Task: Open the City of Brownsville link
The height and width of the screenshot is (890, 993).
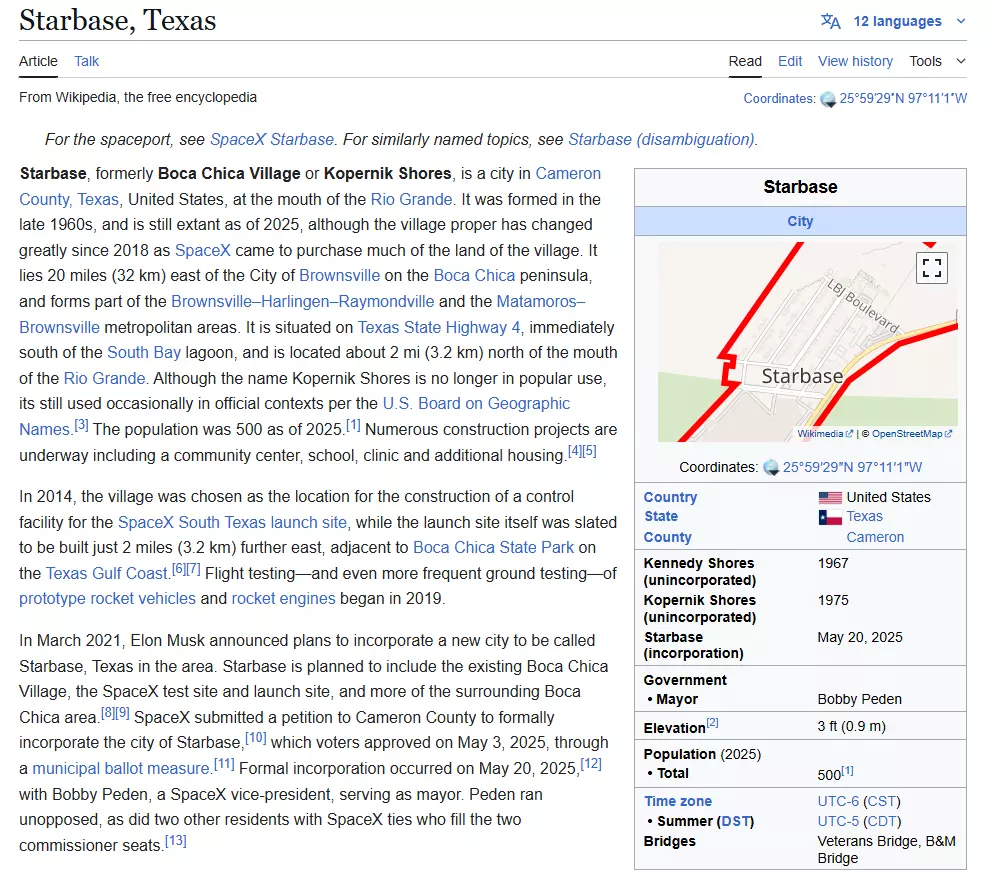Action: [x=339, y=276]
